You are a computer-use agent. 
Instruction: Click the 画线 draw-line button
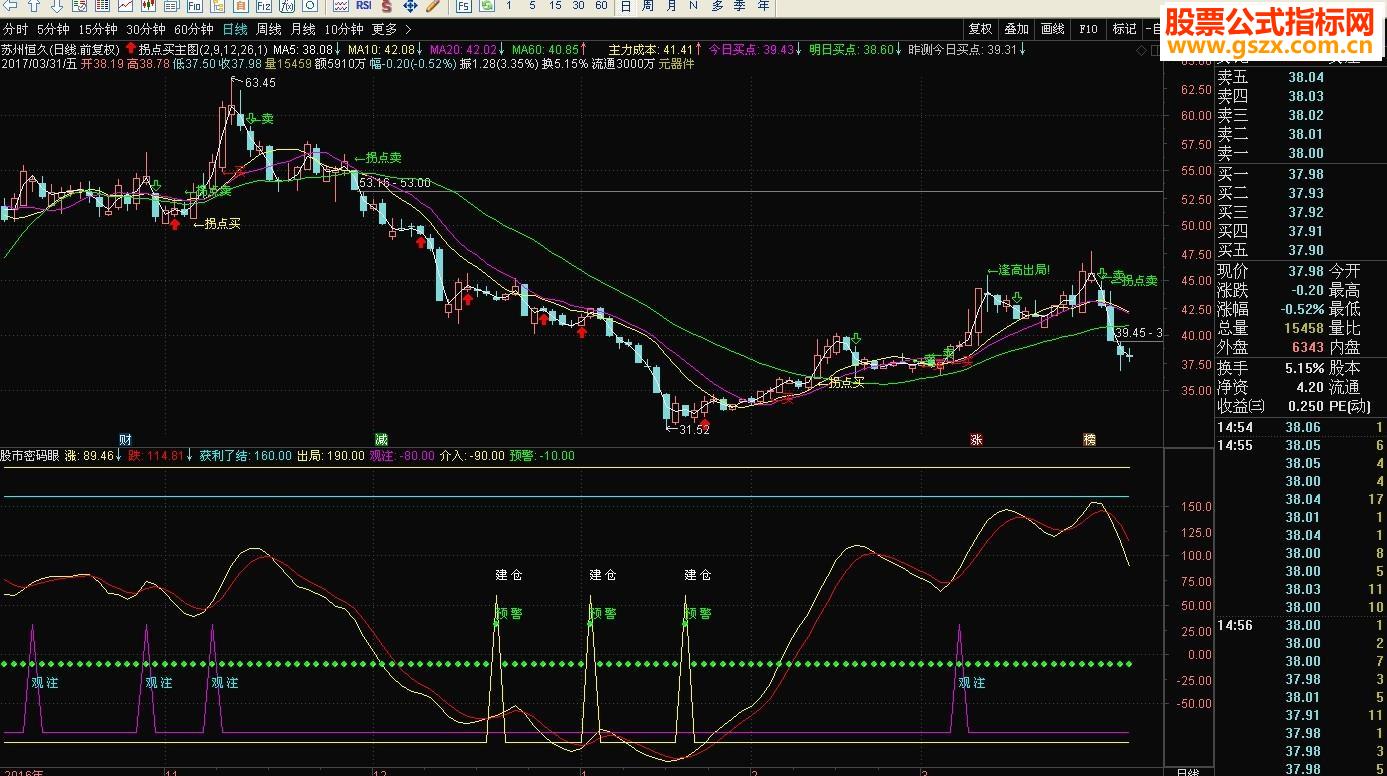pos(1052,29)
